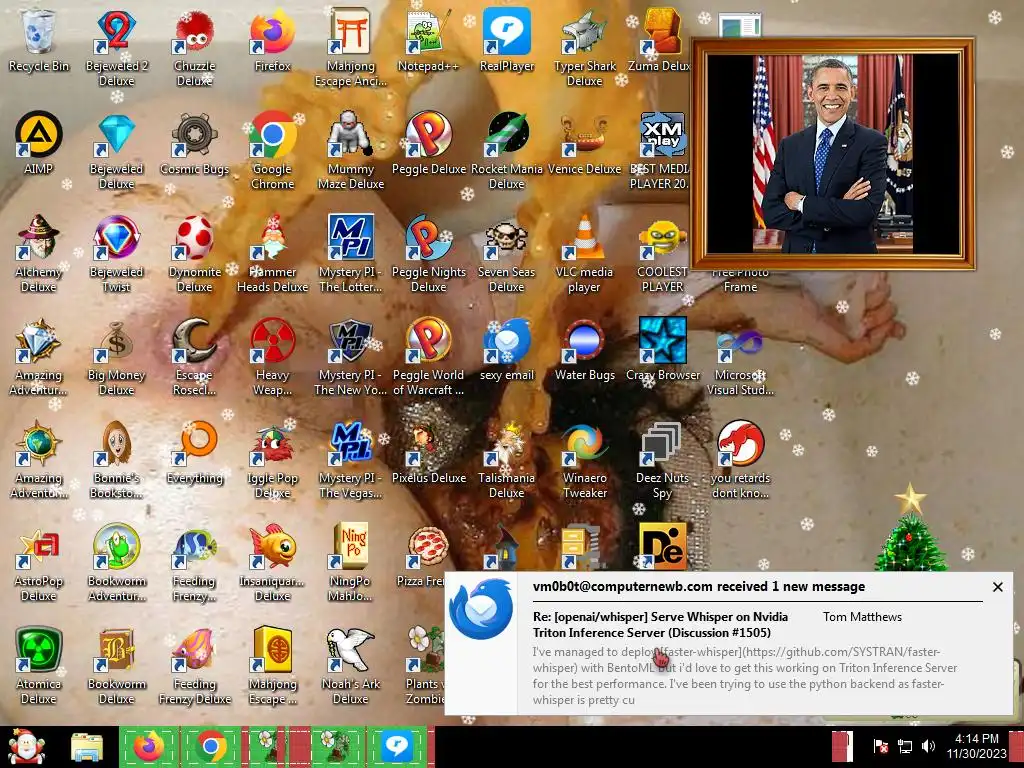Open NingPo MahJong shortcut
The image size is (1024, 768).
[351, 563]
